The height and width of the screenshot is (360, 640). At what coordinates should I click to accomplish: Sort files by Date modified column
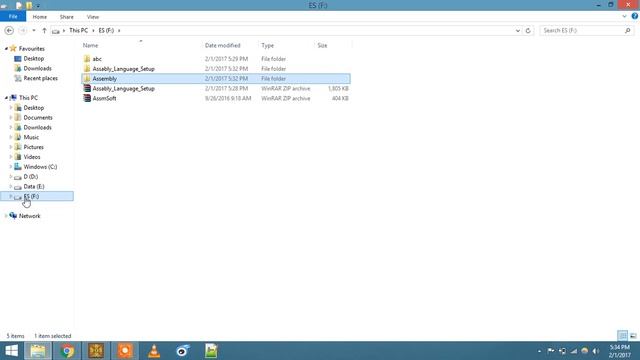coord(222,45)
